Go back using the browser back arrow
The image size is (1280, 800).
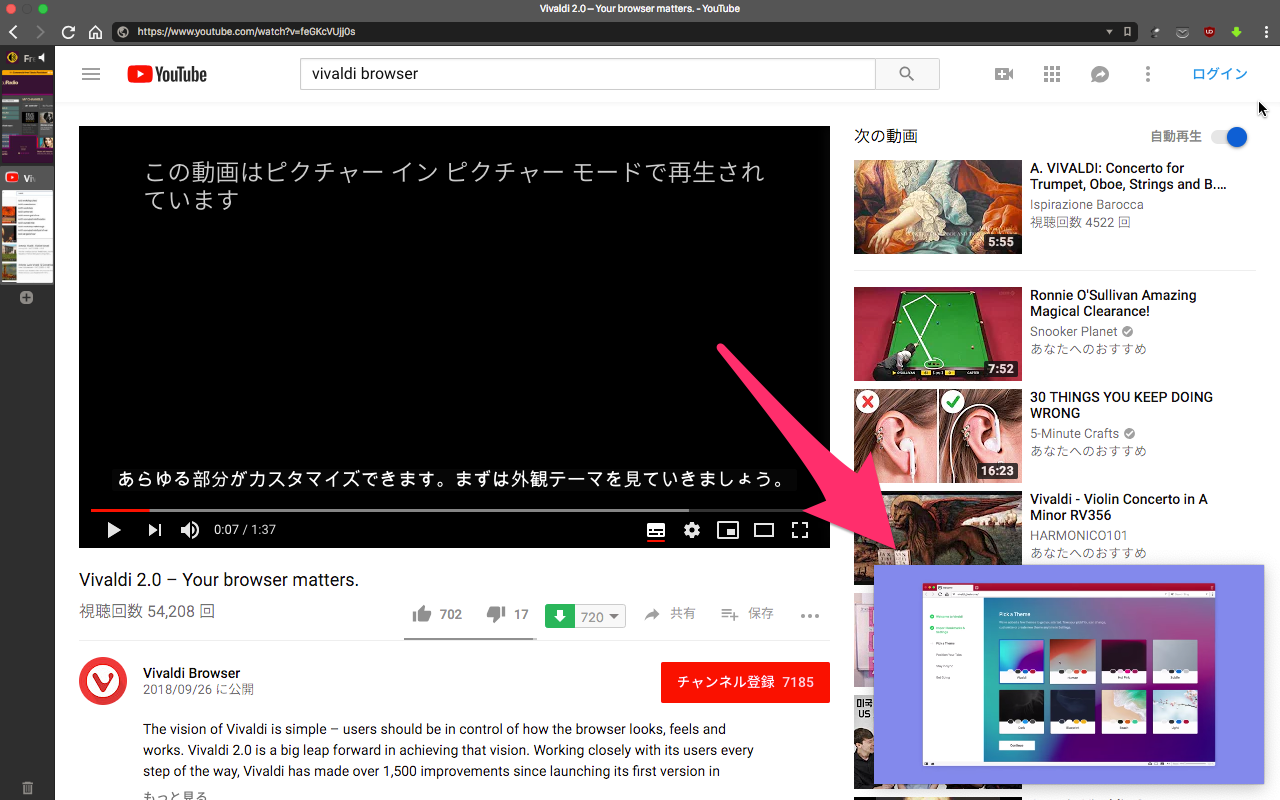[x=13, y=32]
